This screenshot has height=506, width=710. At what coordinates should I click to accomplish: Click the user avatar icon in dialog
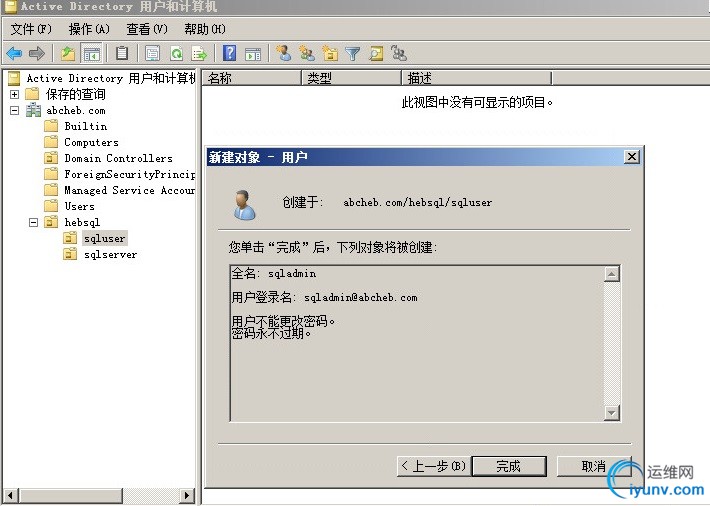pos(245,205)
